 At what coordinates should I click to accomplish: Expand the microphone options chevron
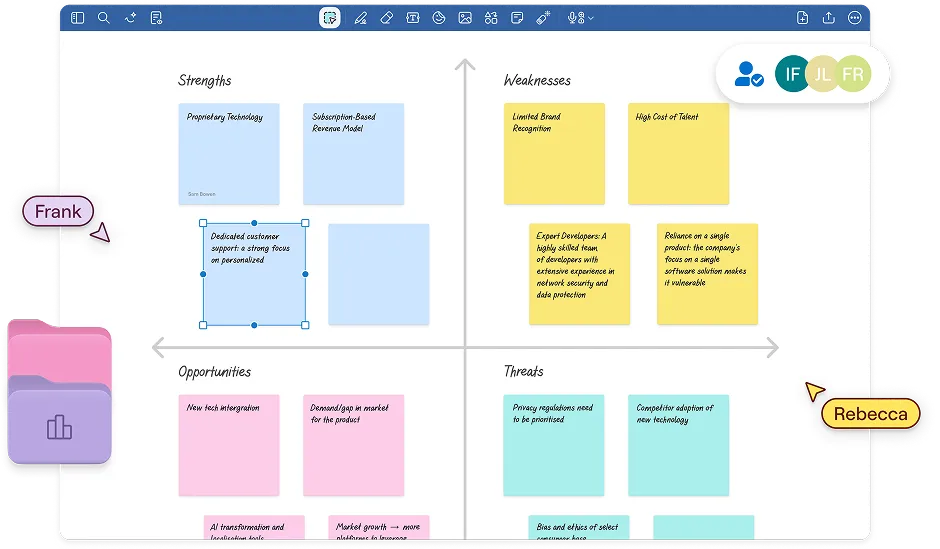pyautogui.click(x=591, y=19)
